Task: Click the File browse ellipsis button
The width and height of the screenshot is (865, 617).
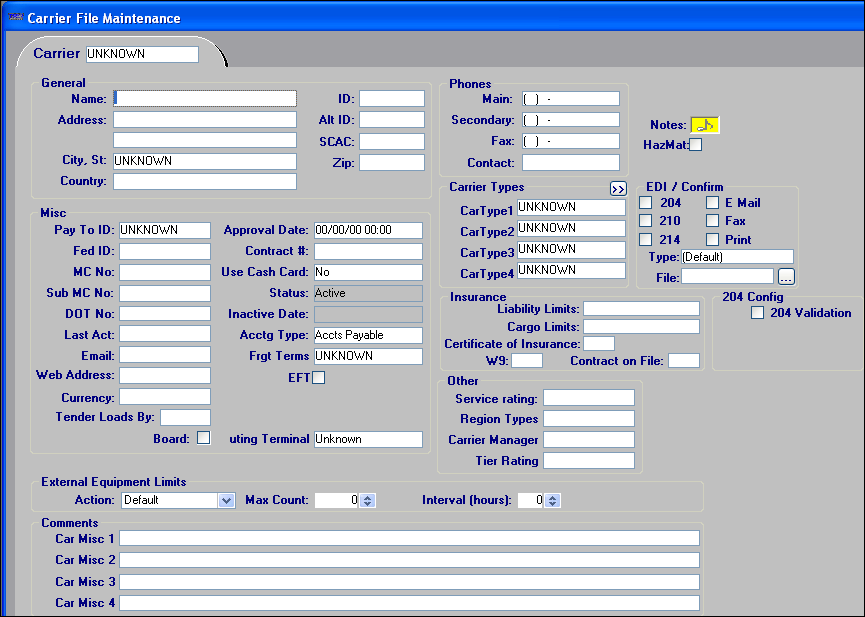Action: point(786,276)
